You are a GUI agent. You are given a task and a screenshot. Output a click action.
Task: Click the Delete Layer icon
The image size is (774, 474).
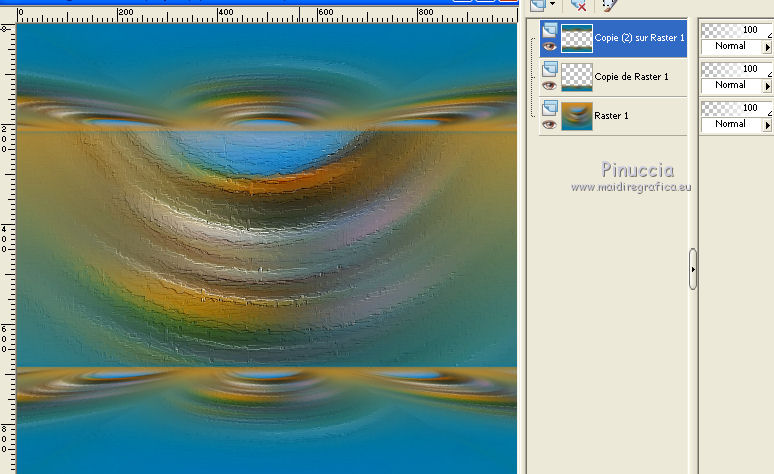tap(578, 4)
